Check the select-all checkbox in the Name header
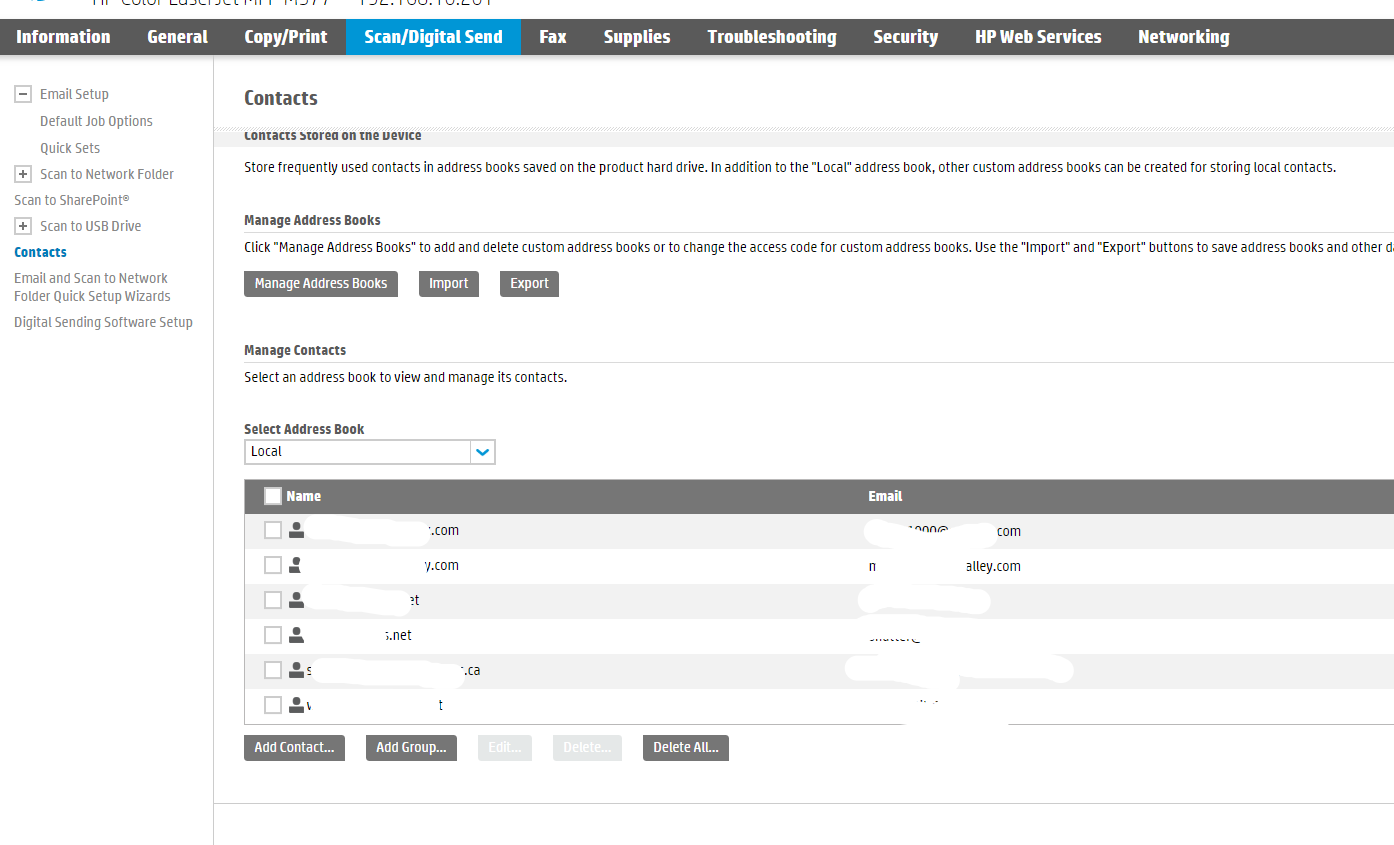Image resolution: width=1394 pixels, height=845 pixels. (272, 495)
